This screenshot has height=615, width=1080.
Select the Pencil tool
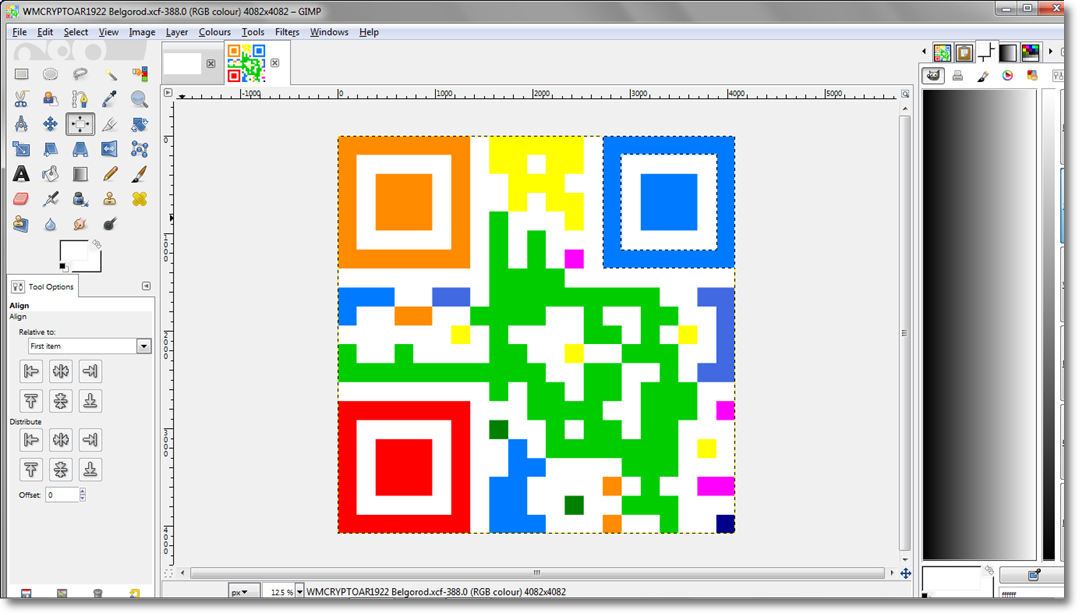click(110, 174)
